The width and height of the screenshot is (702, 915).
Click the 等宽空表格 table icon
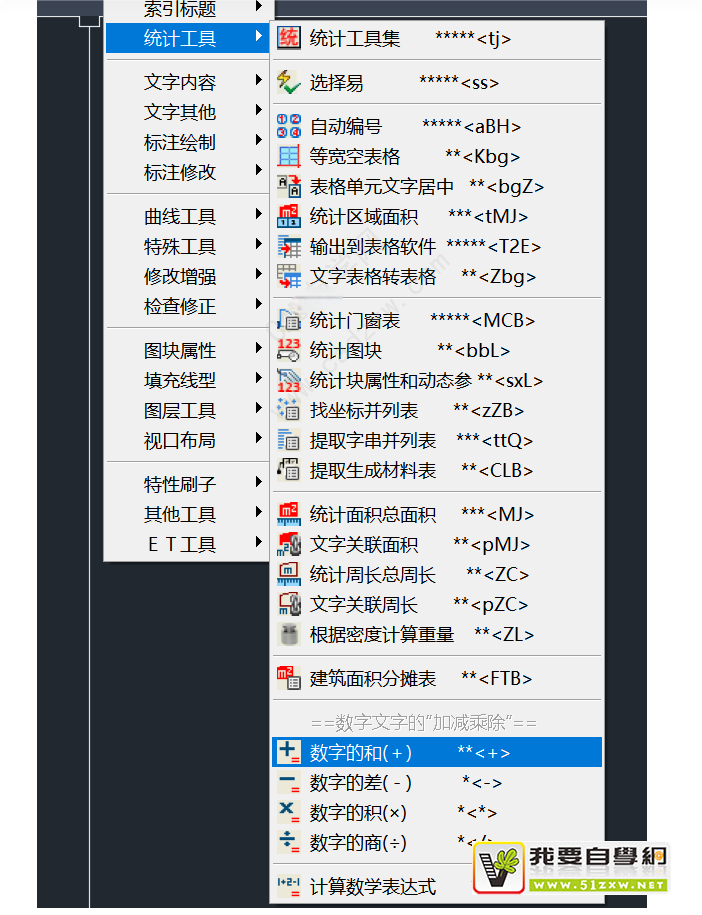coord(288,156)
